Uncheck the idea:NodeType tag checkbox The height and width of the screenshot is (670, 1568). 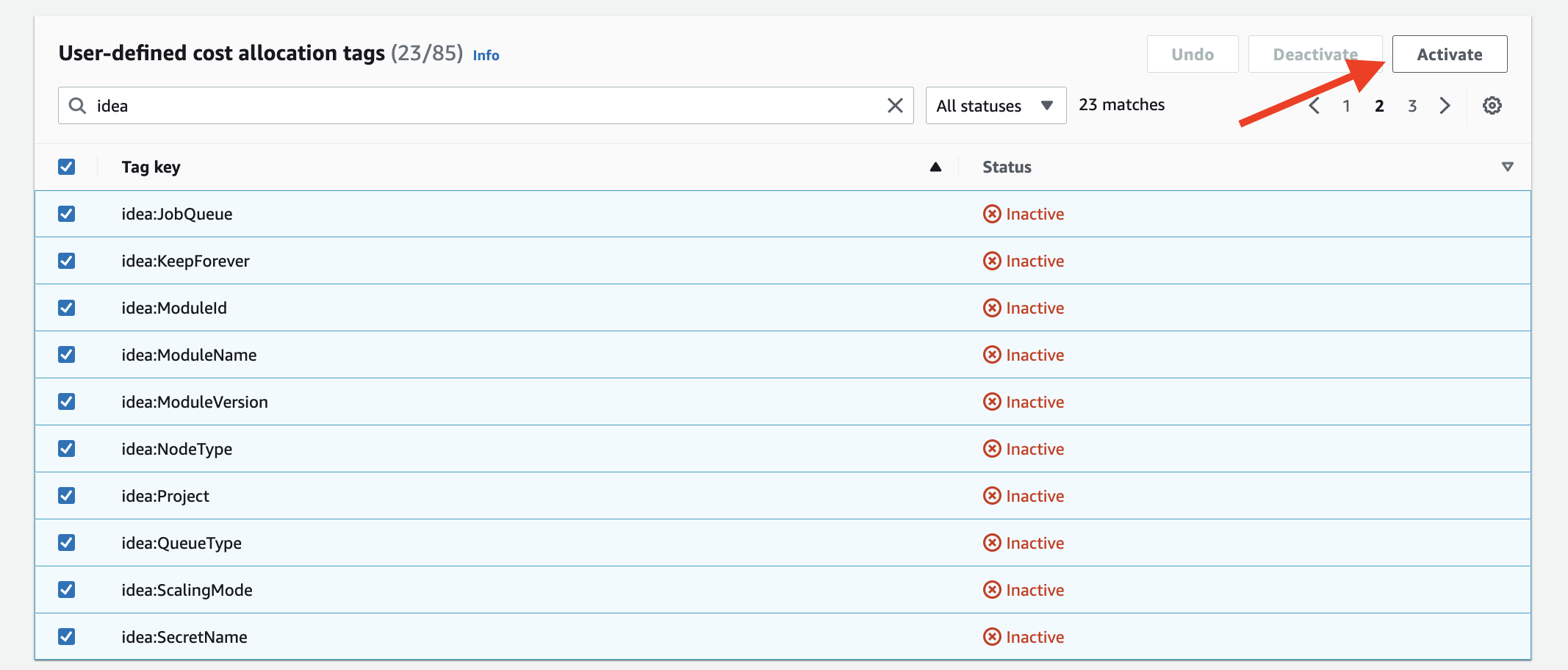(x=67, y=449)
